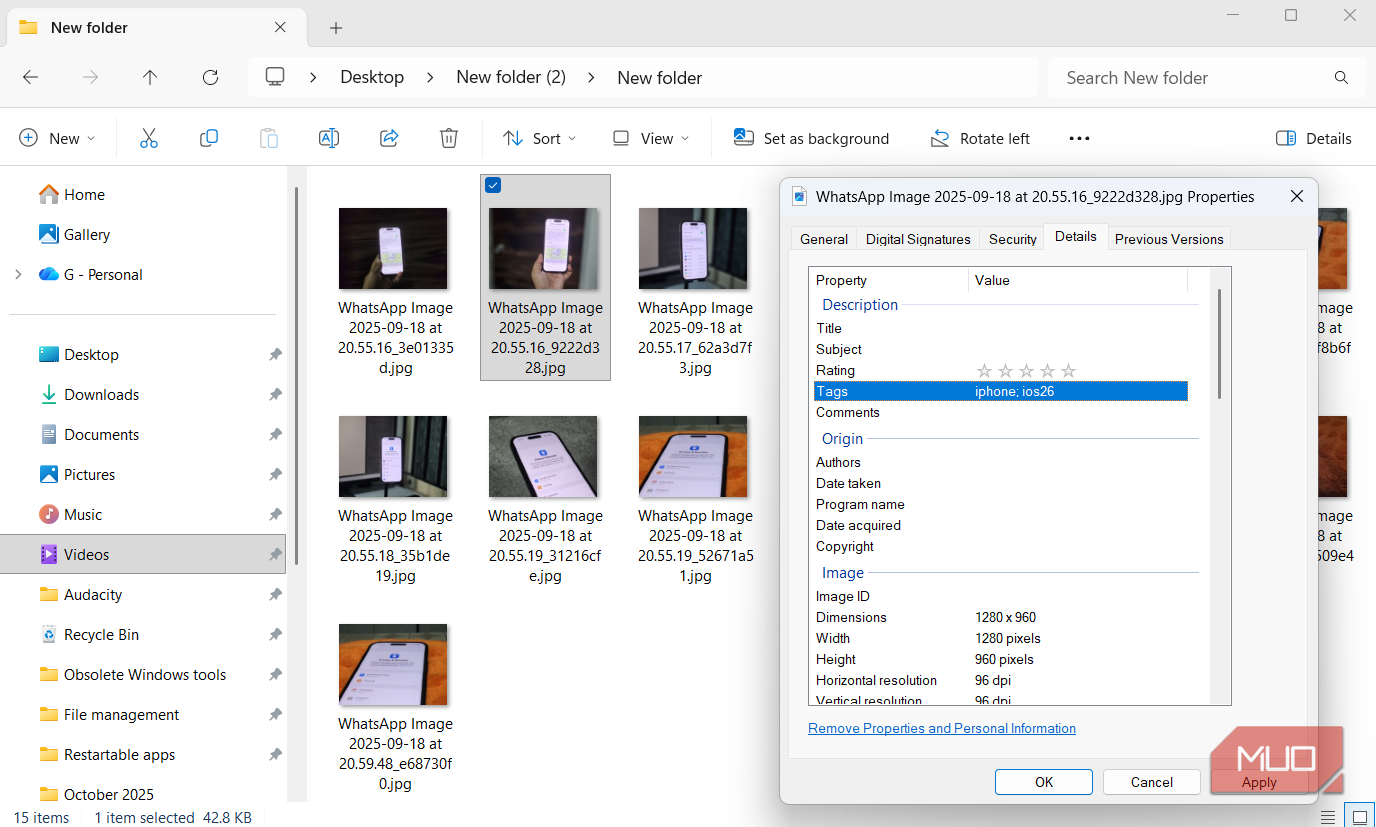Set the rating to five stars
Screen dimensions: 1376x827
[x=1068, y=371]
